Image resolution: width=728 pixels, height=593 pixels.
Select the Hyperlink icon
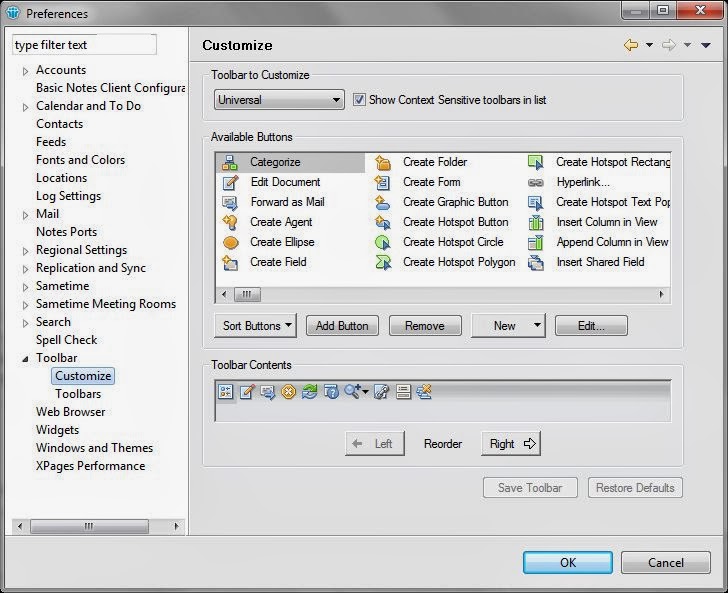click(x=536, y=182)
